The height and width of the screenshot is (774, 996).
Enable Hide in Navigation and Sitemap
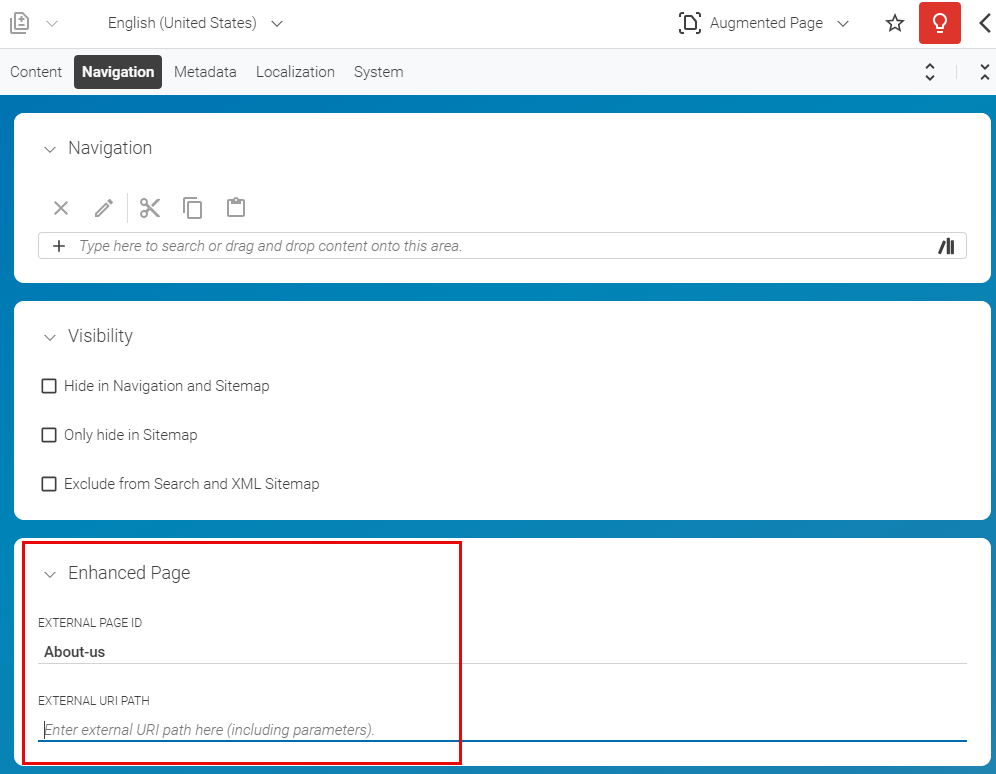click(49, 385)
